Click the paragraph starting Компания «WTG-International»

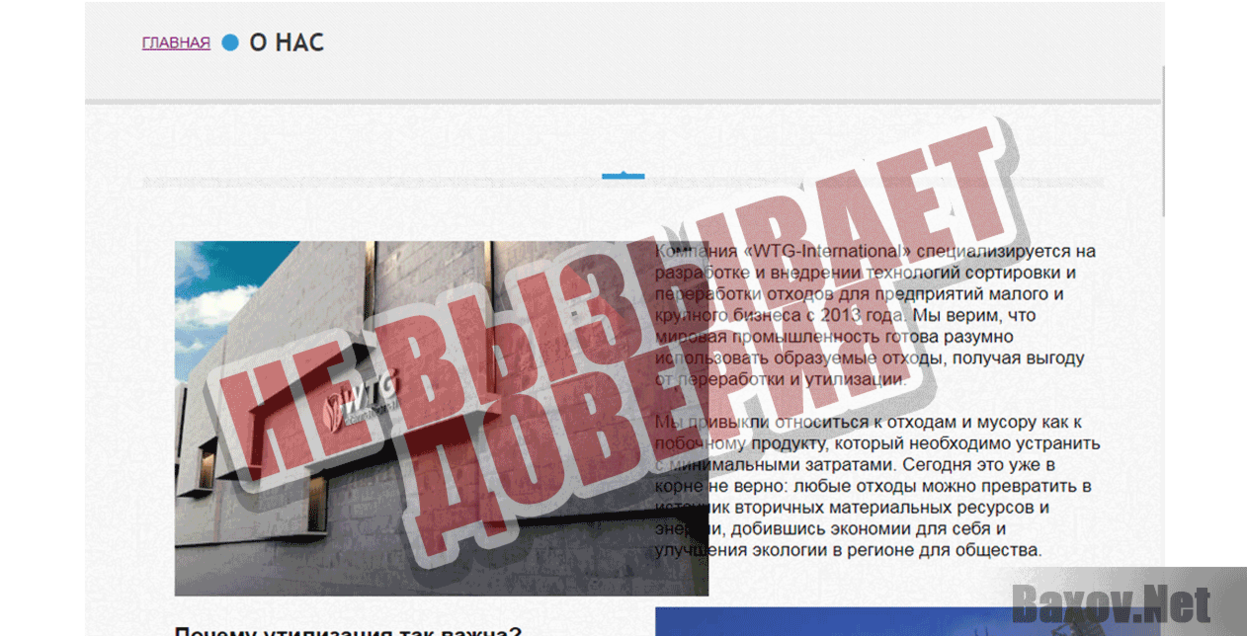[x=876, y=315]
